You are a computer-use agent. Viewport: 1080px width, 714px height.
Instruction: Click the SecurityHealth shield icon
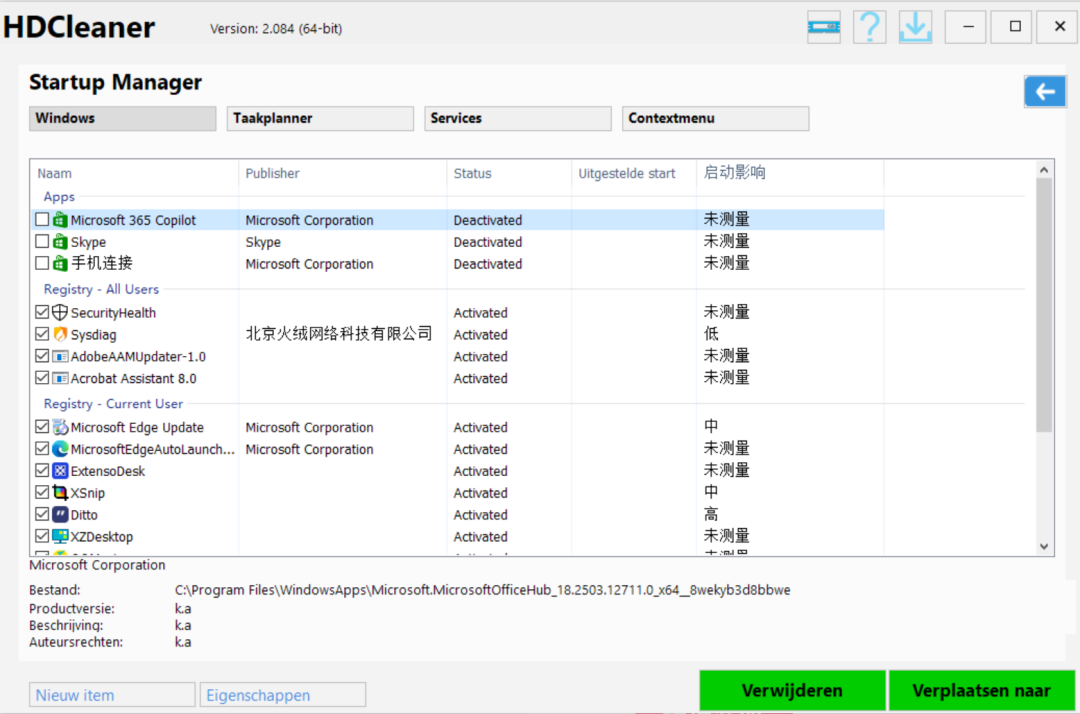pos(61,313)
